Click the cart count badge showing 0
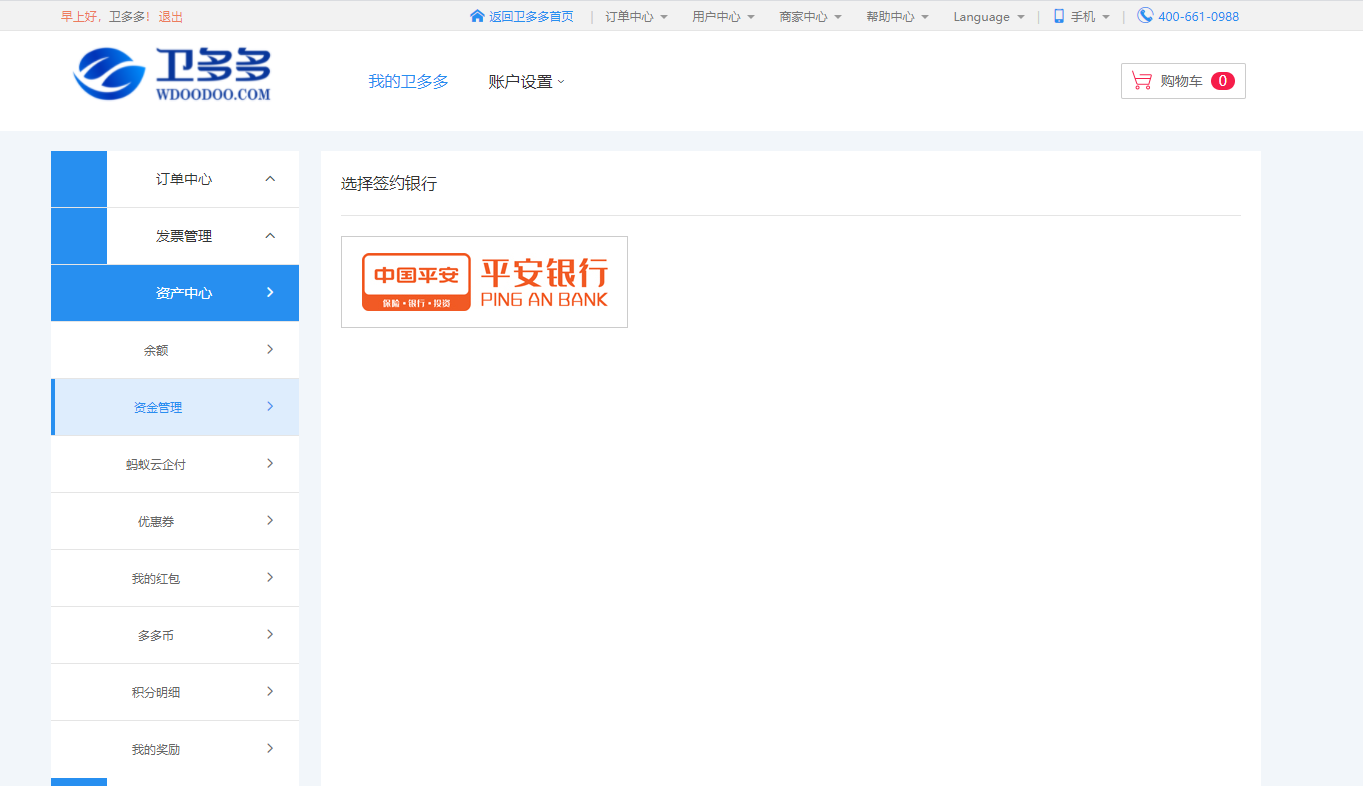The image size is (1363, 786). point(1222,81)
